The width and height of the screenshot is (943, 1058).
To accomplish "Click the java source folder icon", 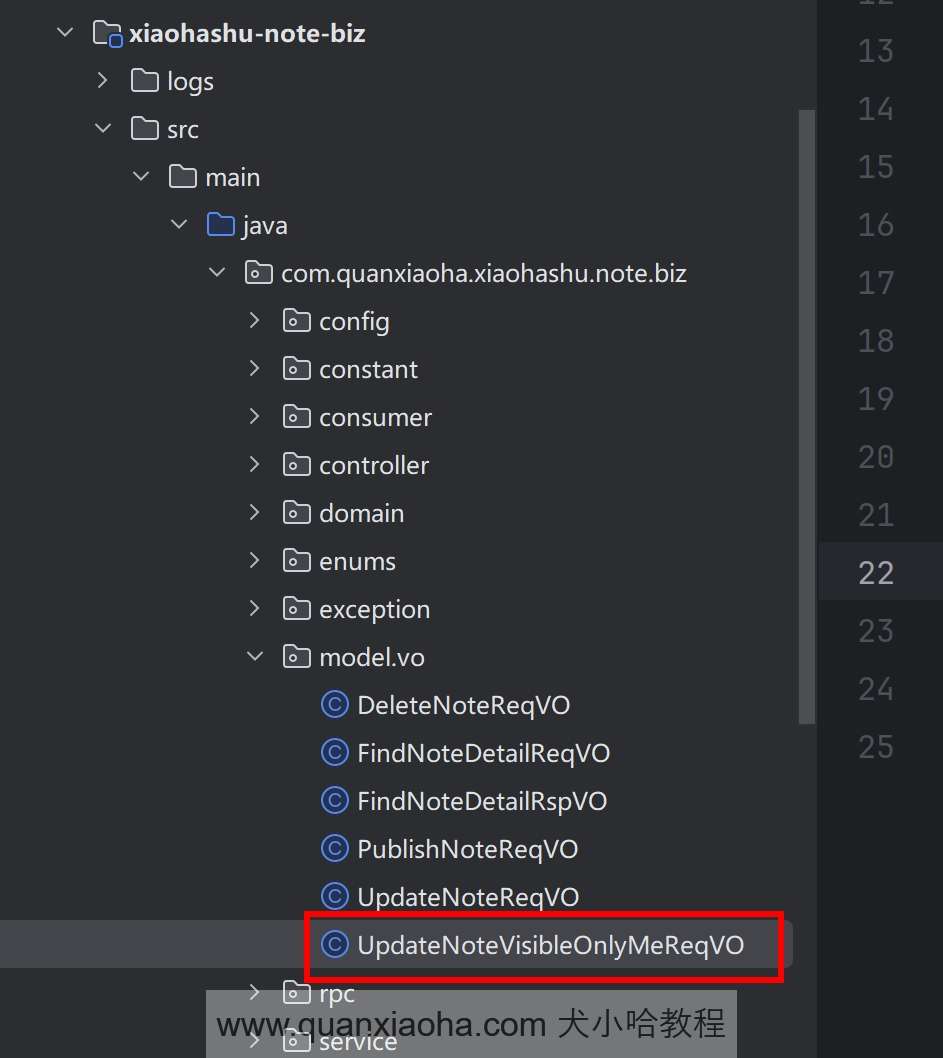I will point(220,225).
